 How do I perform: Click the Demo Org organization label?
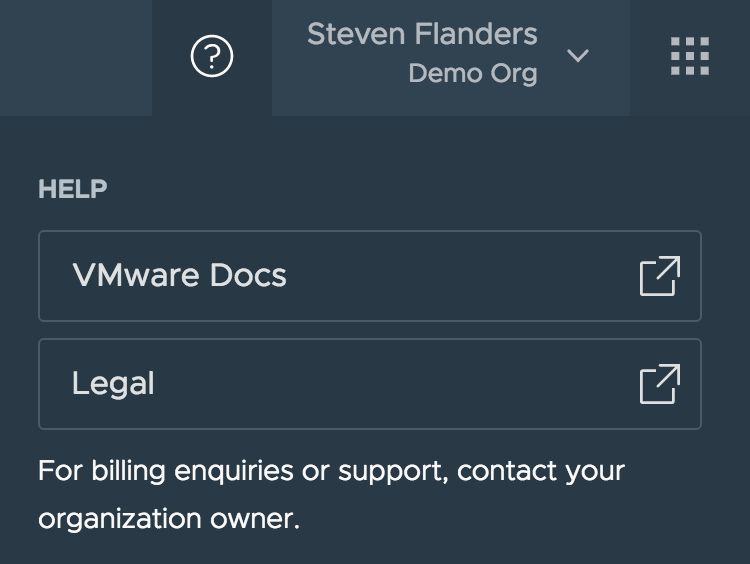click(472, 74)
